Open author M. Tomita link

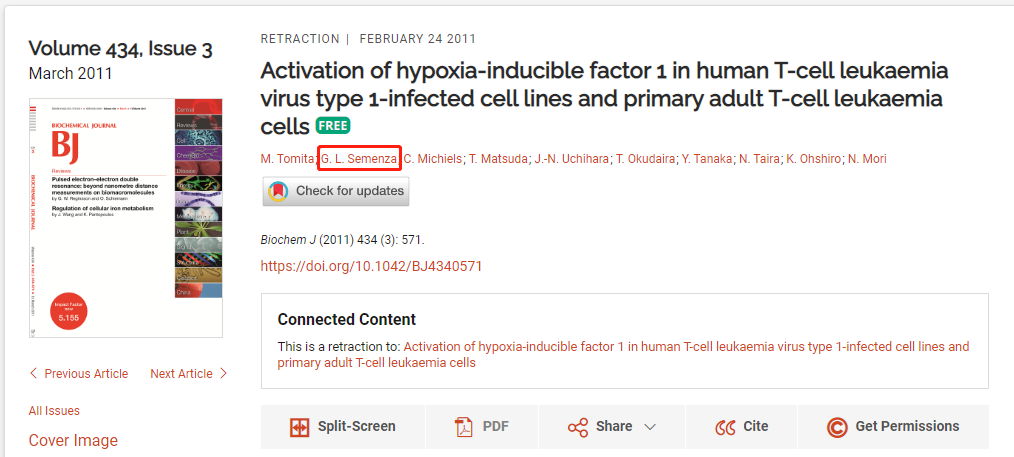pyautogui.click(x=287, y=159)
